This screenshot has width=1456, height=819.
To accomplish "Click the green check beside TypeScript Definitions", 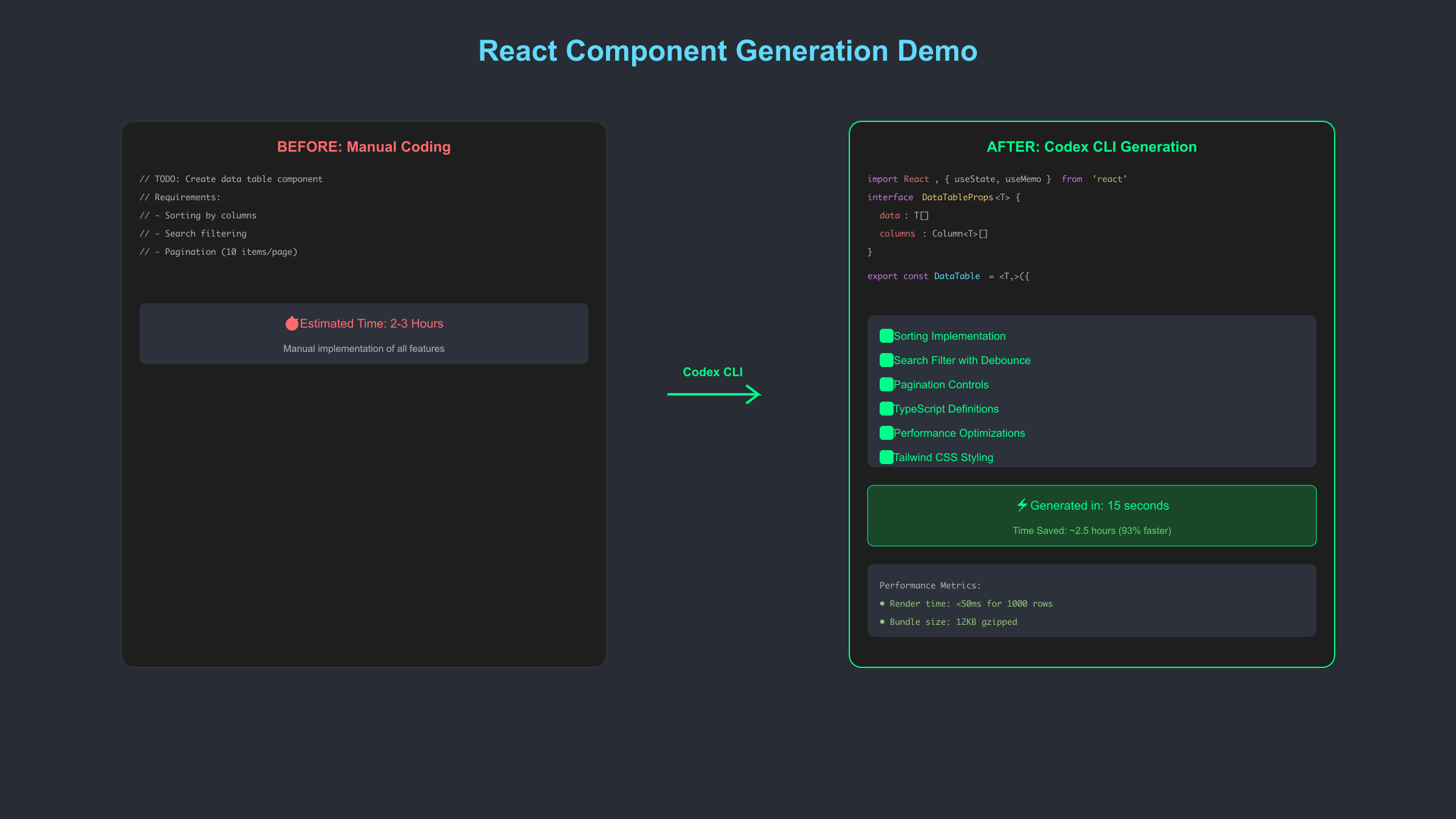I will pyautogui.click(x=886, y=409).
